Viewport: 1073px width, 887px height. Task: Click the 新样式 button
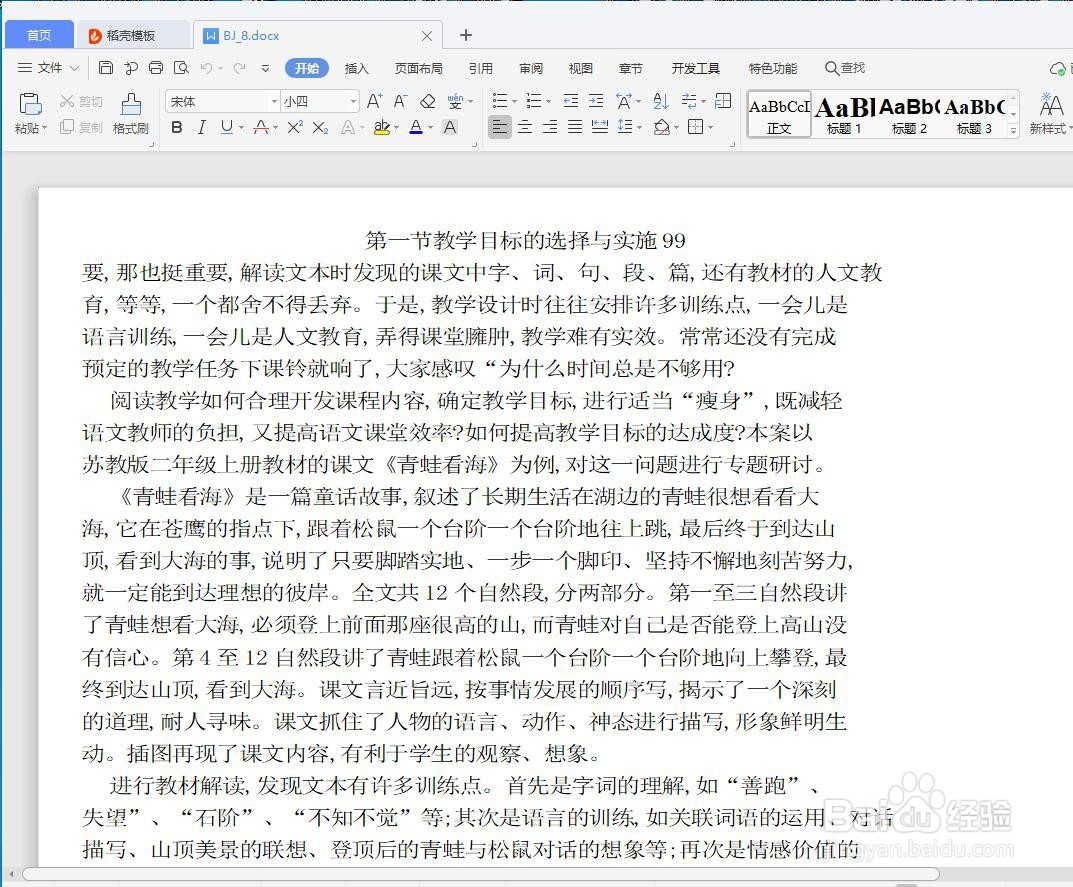coord(1050,112)
